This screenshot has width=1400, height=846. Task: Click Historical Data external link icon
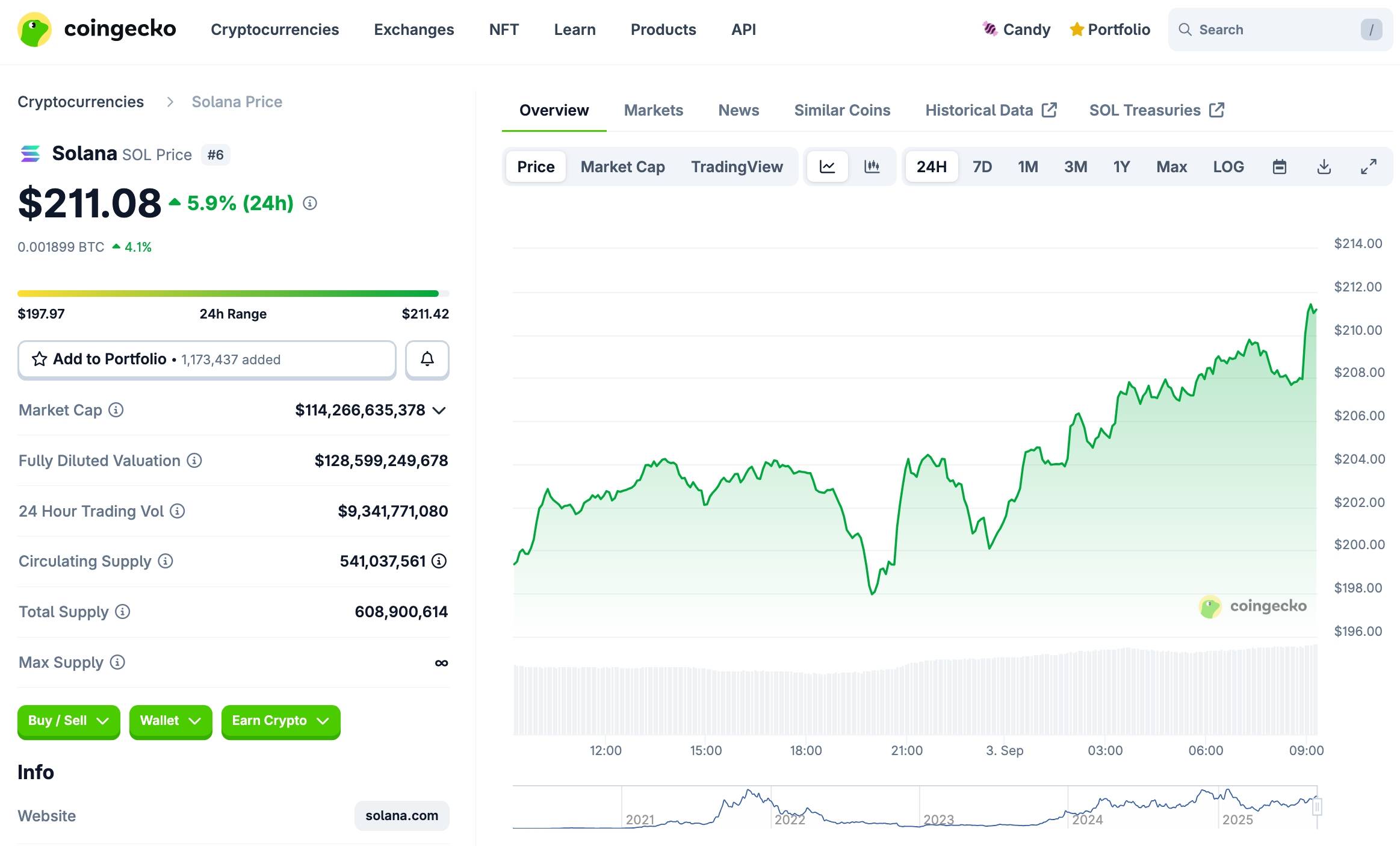[x=1050, y=110]
